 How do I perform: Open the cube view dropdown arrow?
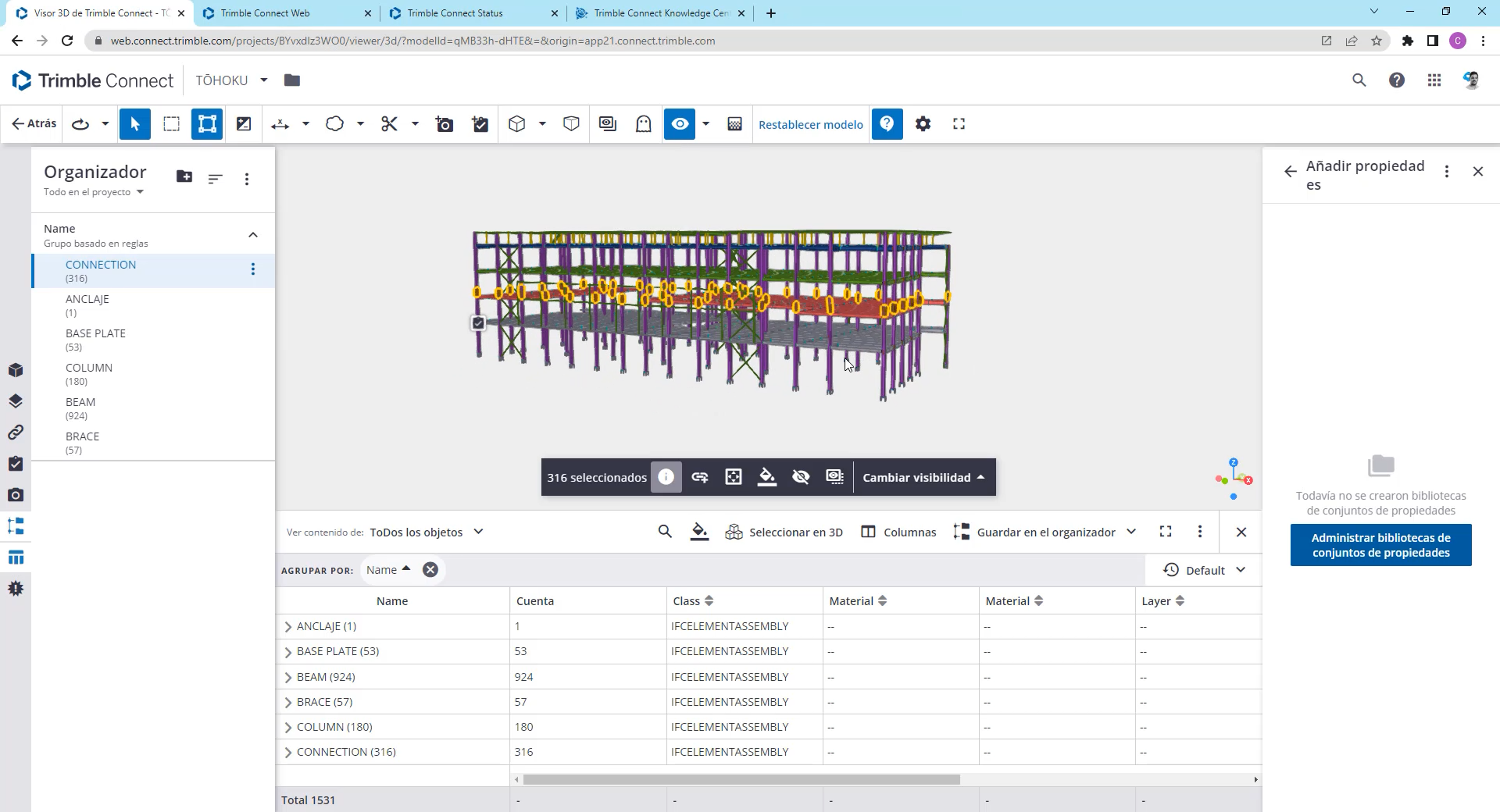click(542, 124)
